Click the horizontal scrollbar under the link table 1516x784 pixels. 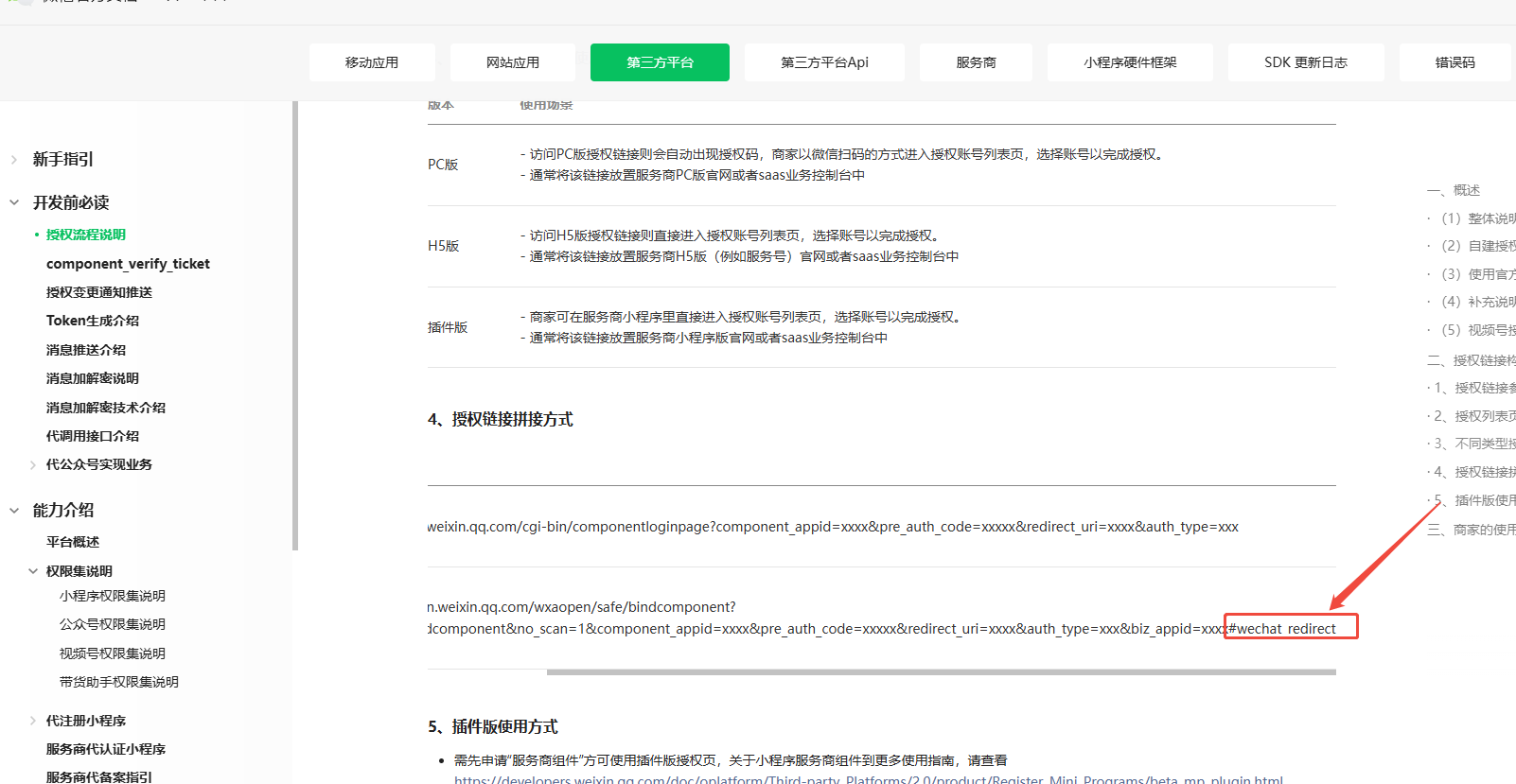[942, 672]
